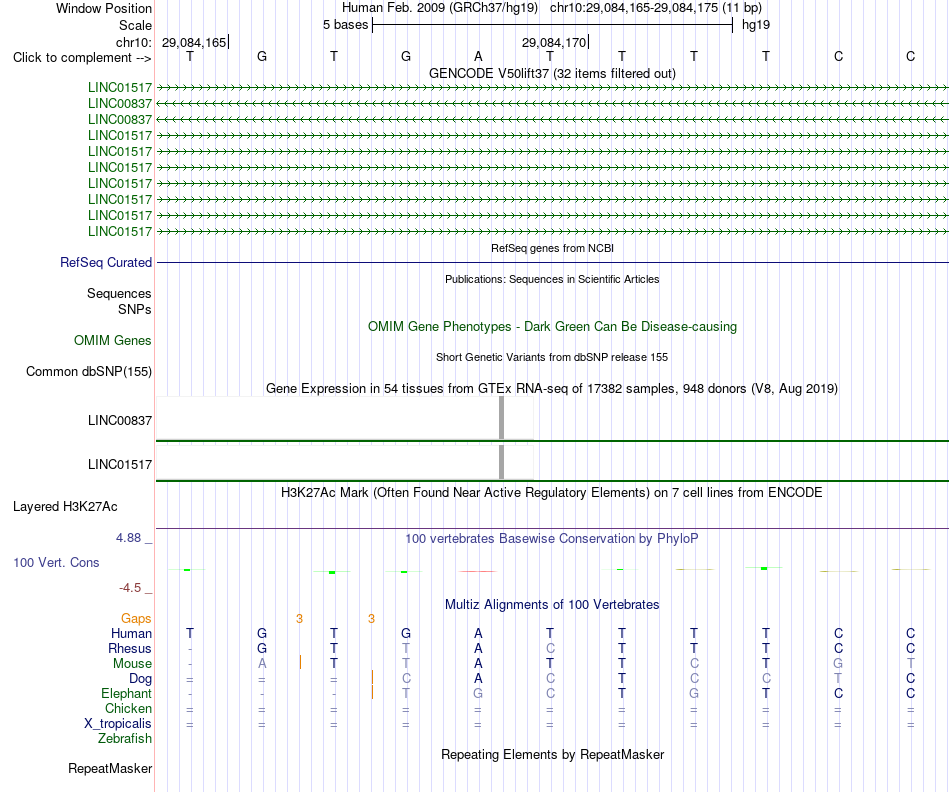The image size is (950, 792).
Task: Click the '5 bases' scale label
Action: click(345, 25)
